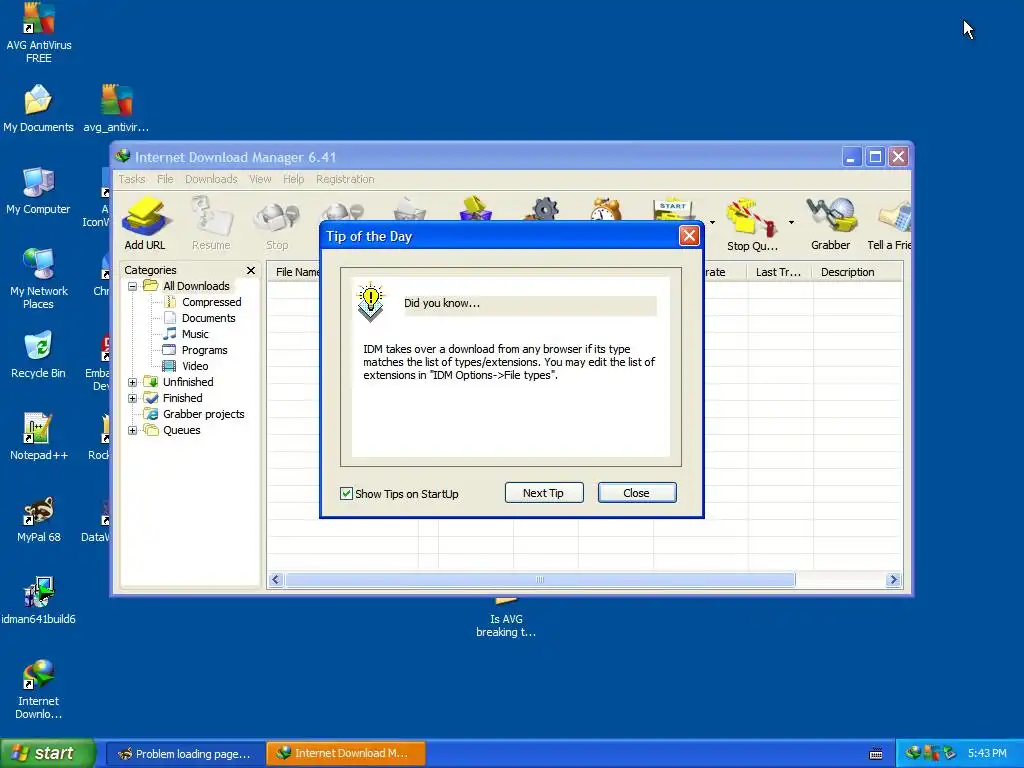Image resolution: width=1024 pixels, height=768 pixels.
Task: Click the Stop Queue toolbar icon
Action: (x=752, y=224)
